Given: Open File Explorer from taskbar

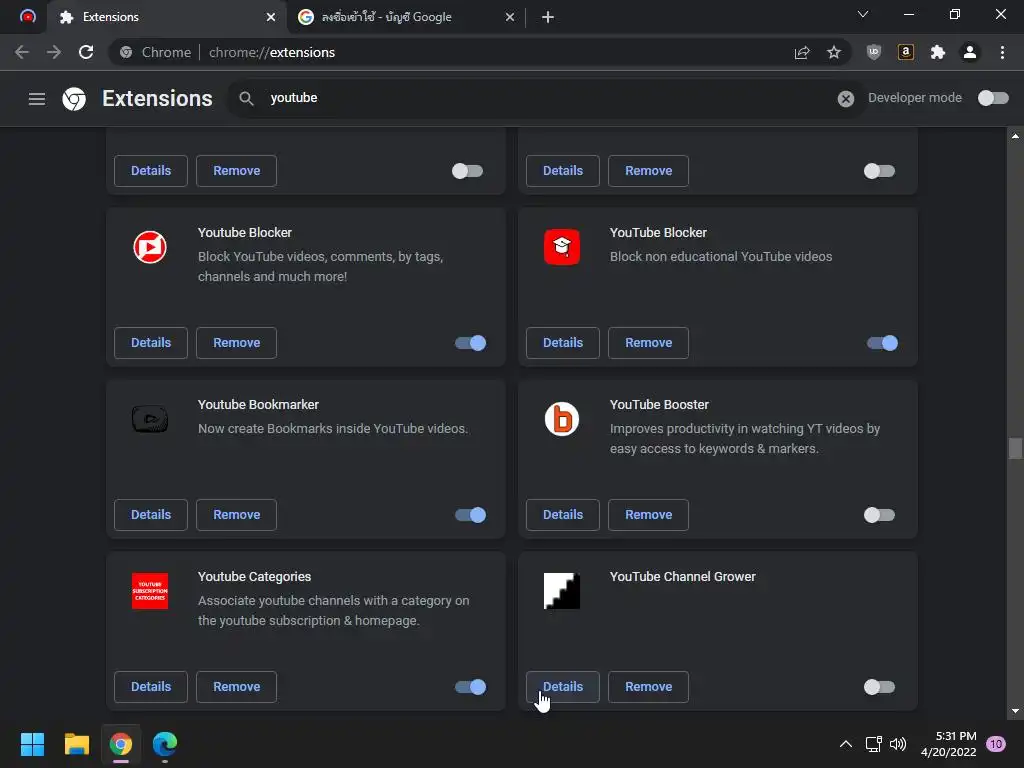Looking at the screenshot, I should coord(76,744).
